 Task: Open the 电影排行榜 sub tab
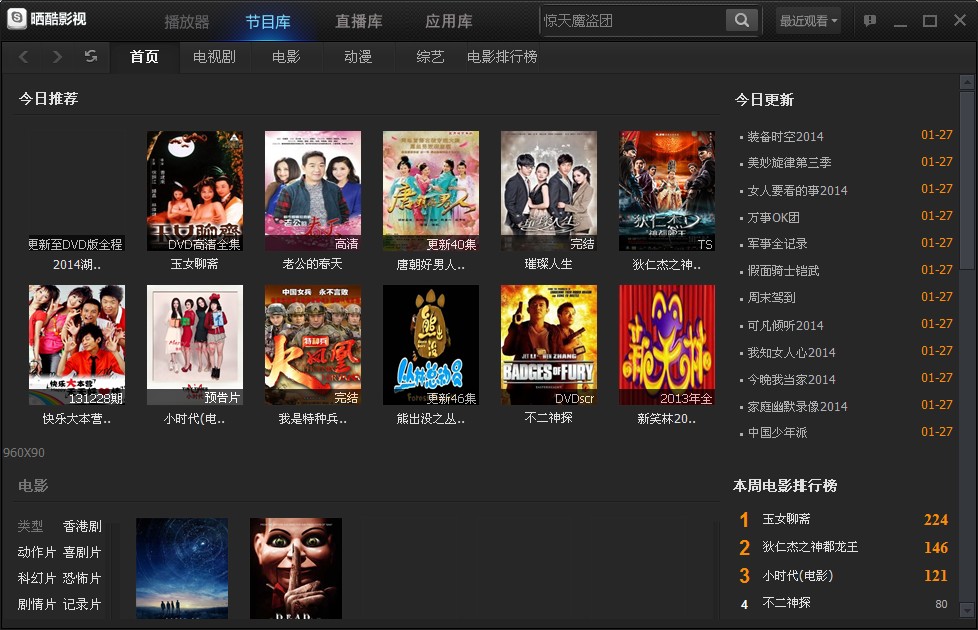[x=502, y=57]
